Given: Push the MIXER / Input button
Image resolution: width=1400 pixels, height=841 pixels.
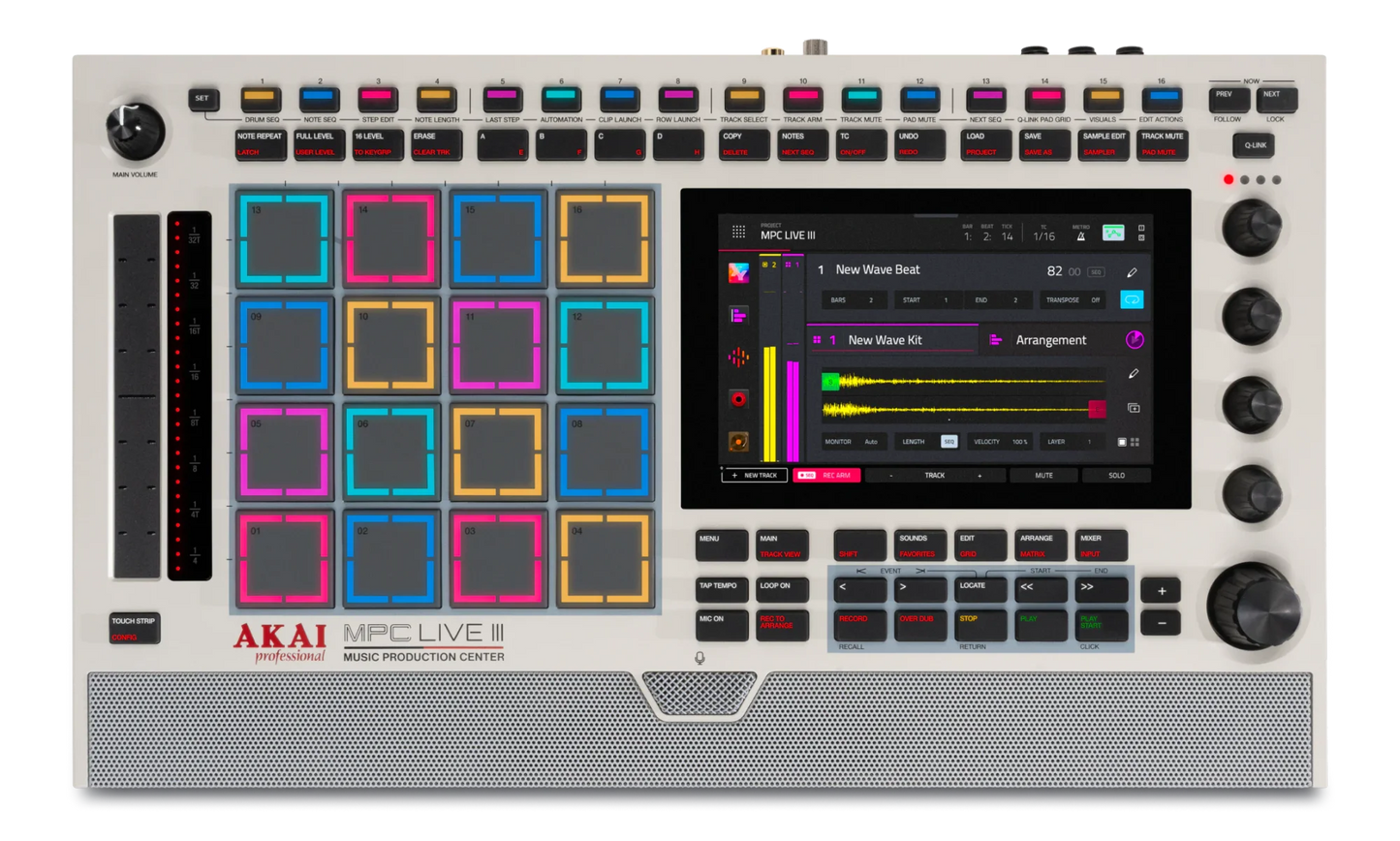Looking at the screenshot, I should pos(1101,545).
